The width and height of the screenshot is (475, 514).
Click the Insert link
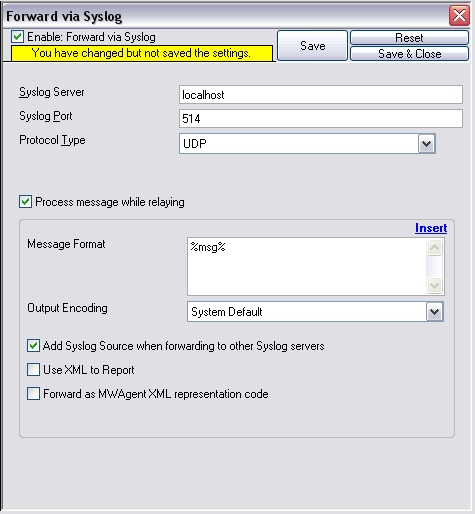pos(431,228)
